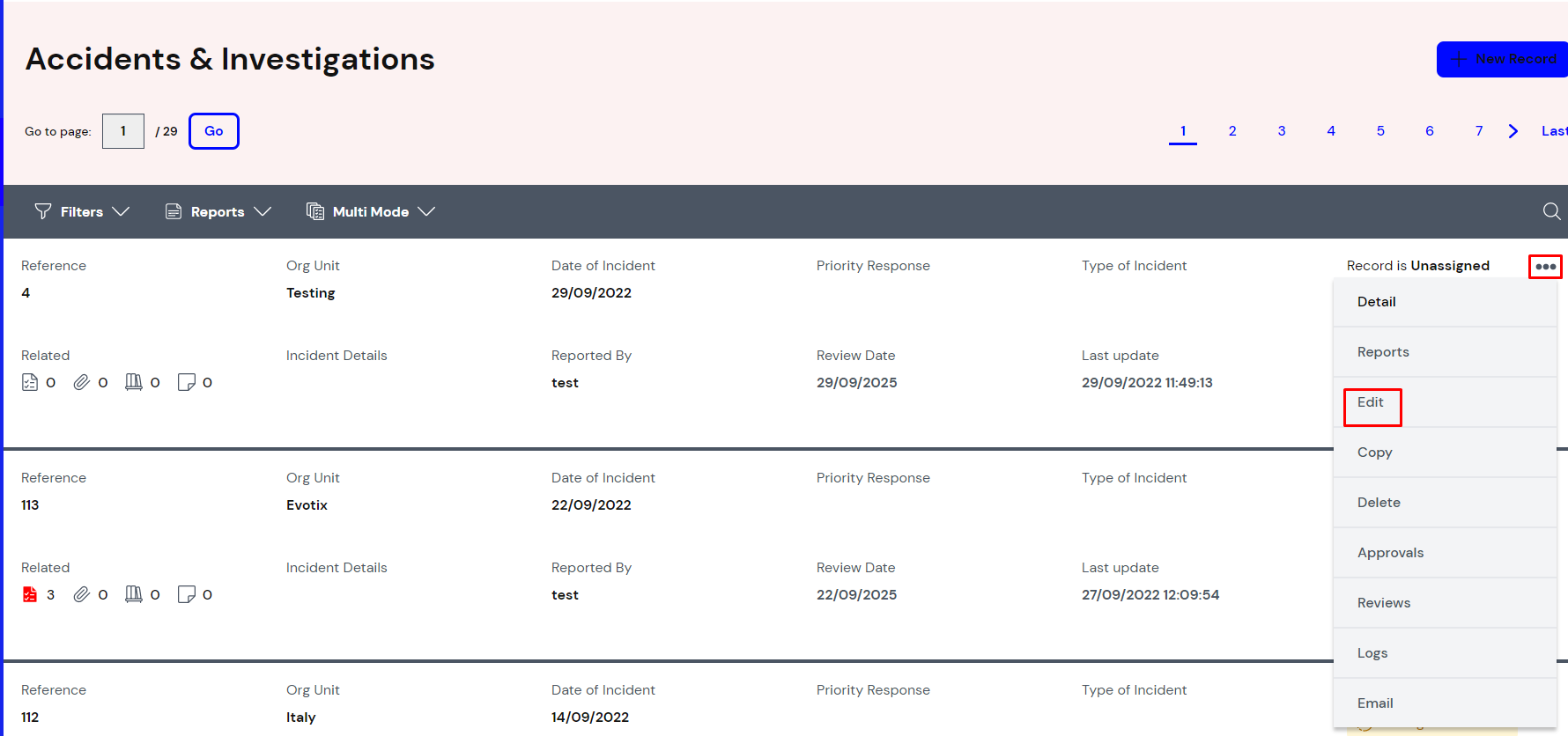Image resolution: width=1568 pixels, height=736 pixels.
Task: Click the search magnifier icon in toolbar
Action: point(1551,211)
